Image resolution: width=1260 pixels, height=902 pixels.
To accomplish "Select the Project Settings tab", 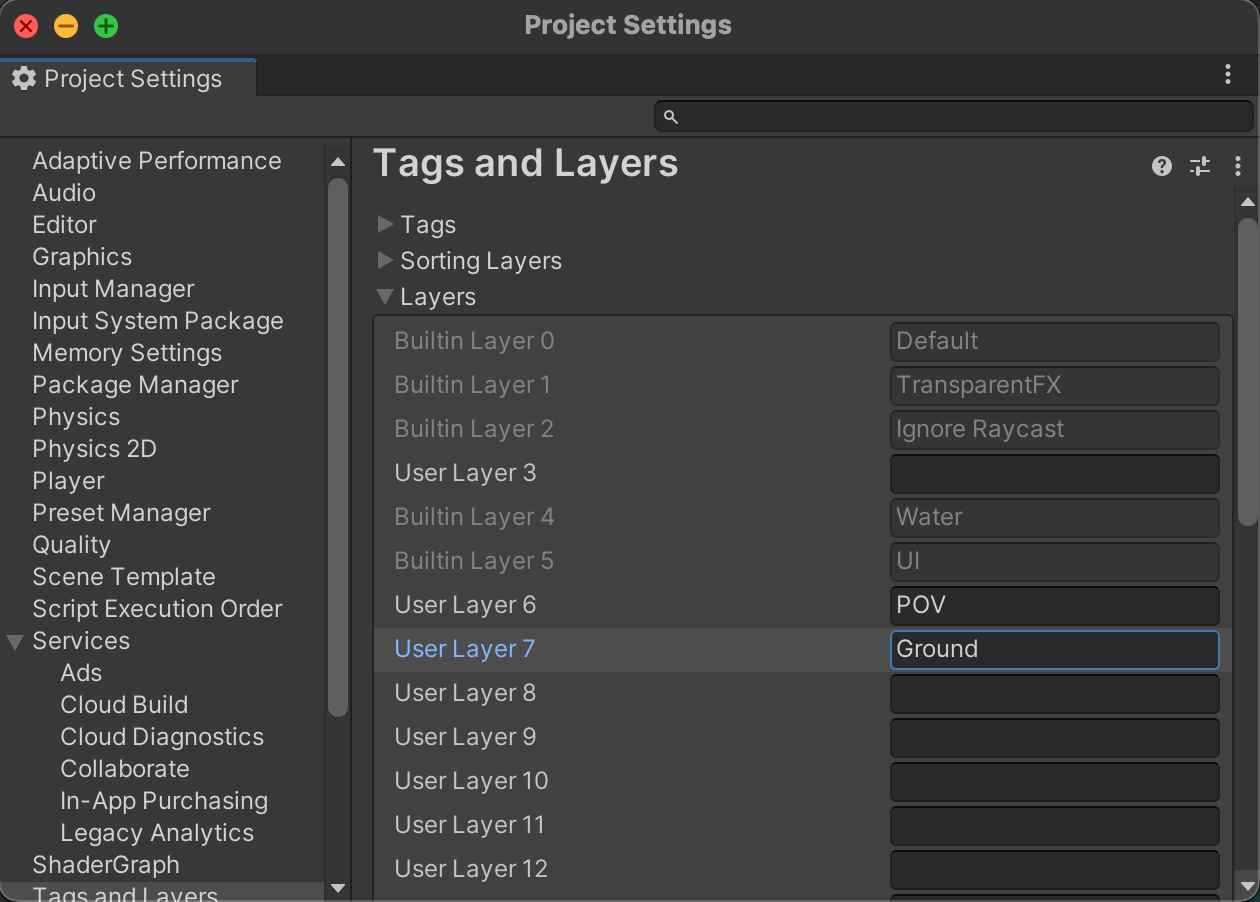I will point(128,79).
